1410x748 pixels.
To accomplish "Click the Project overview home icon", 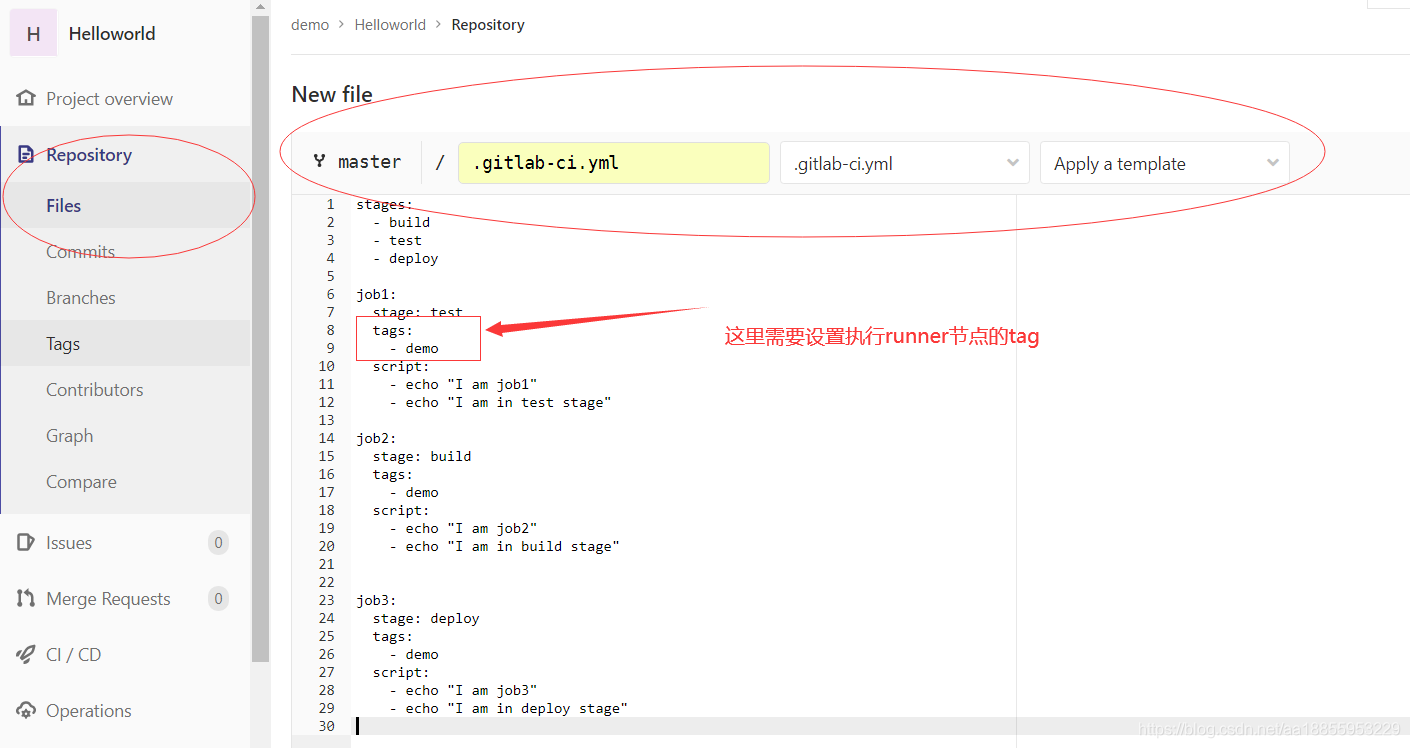I will click(x=26, y=98).
